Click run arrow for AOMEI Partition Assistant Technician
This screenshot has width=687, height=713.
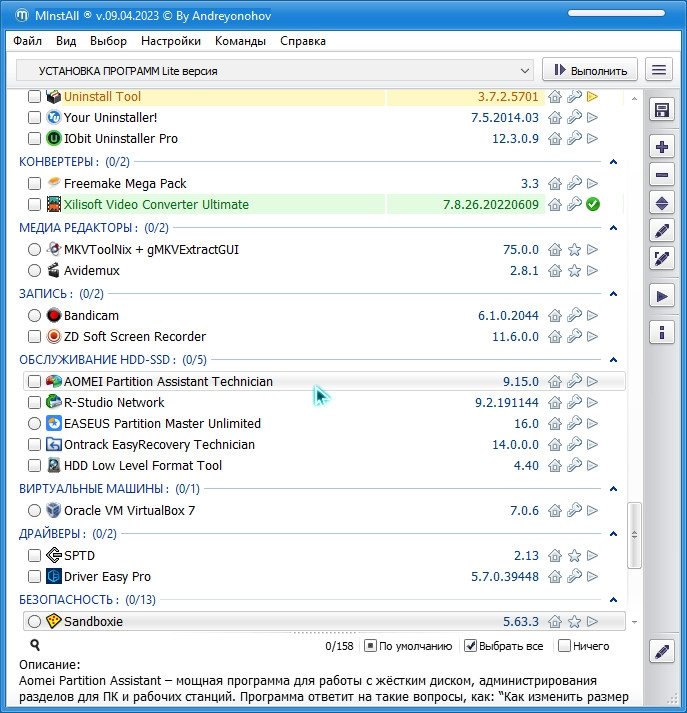point(592,381)
